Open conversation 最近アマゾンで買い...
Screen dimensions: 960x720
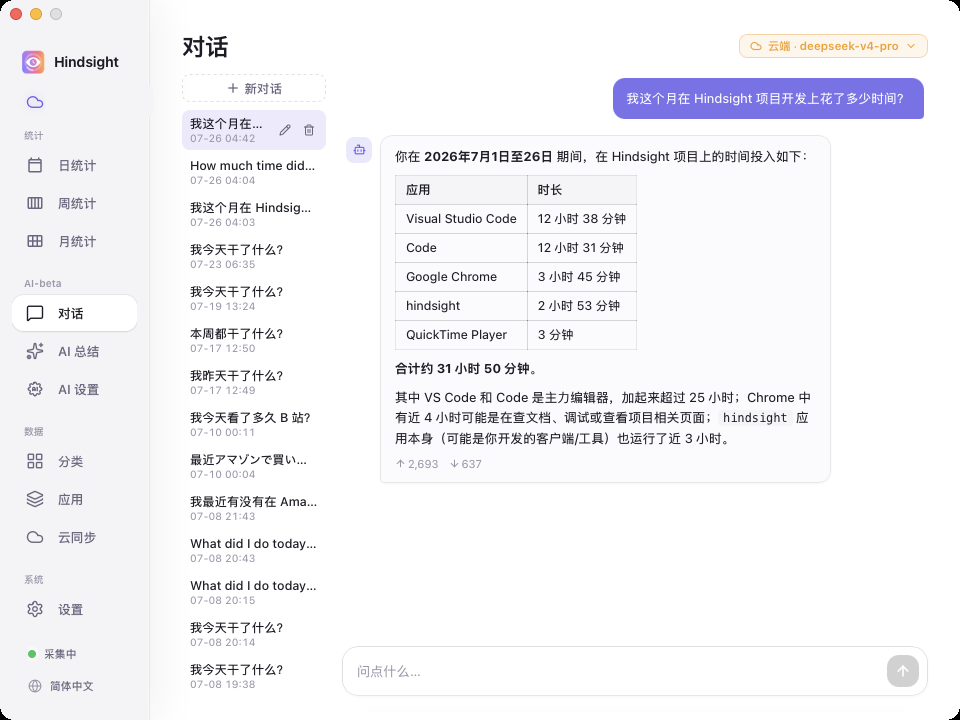254,466
